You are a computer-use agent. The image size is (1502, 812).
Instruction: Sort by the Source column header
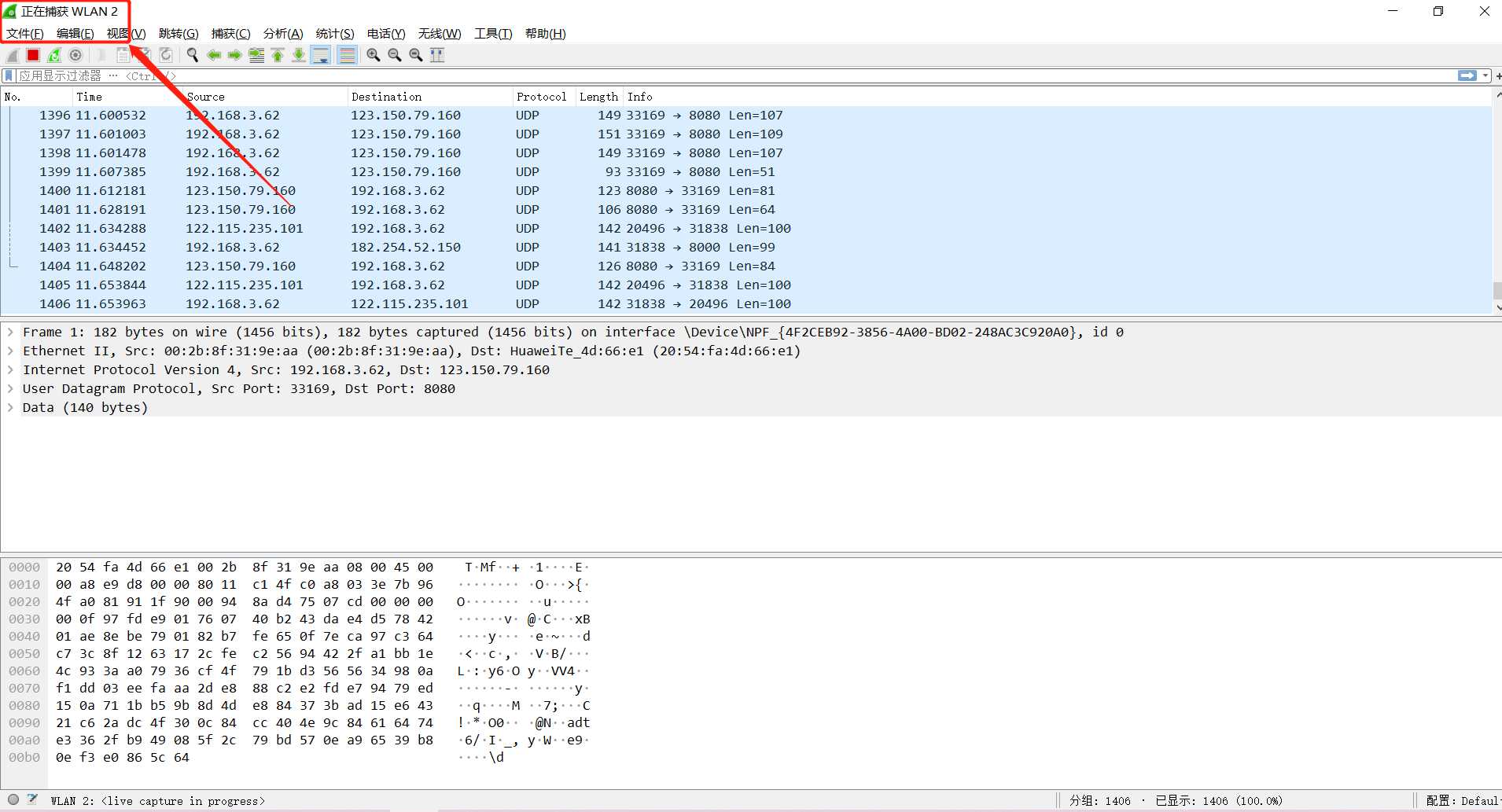[265, 97]
